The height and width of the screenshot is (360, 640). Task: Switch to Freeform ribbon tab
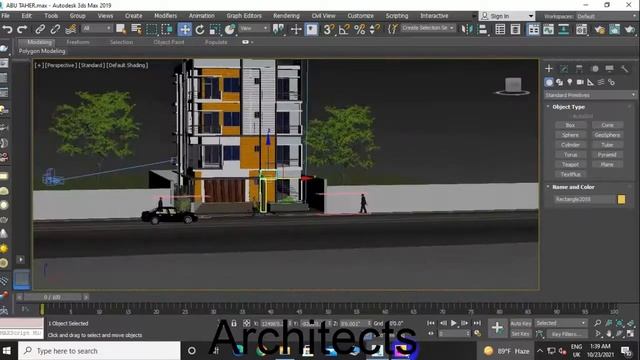[78, 42]
